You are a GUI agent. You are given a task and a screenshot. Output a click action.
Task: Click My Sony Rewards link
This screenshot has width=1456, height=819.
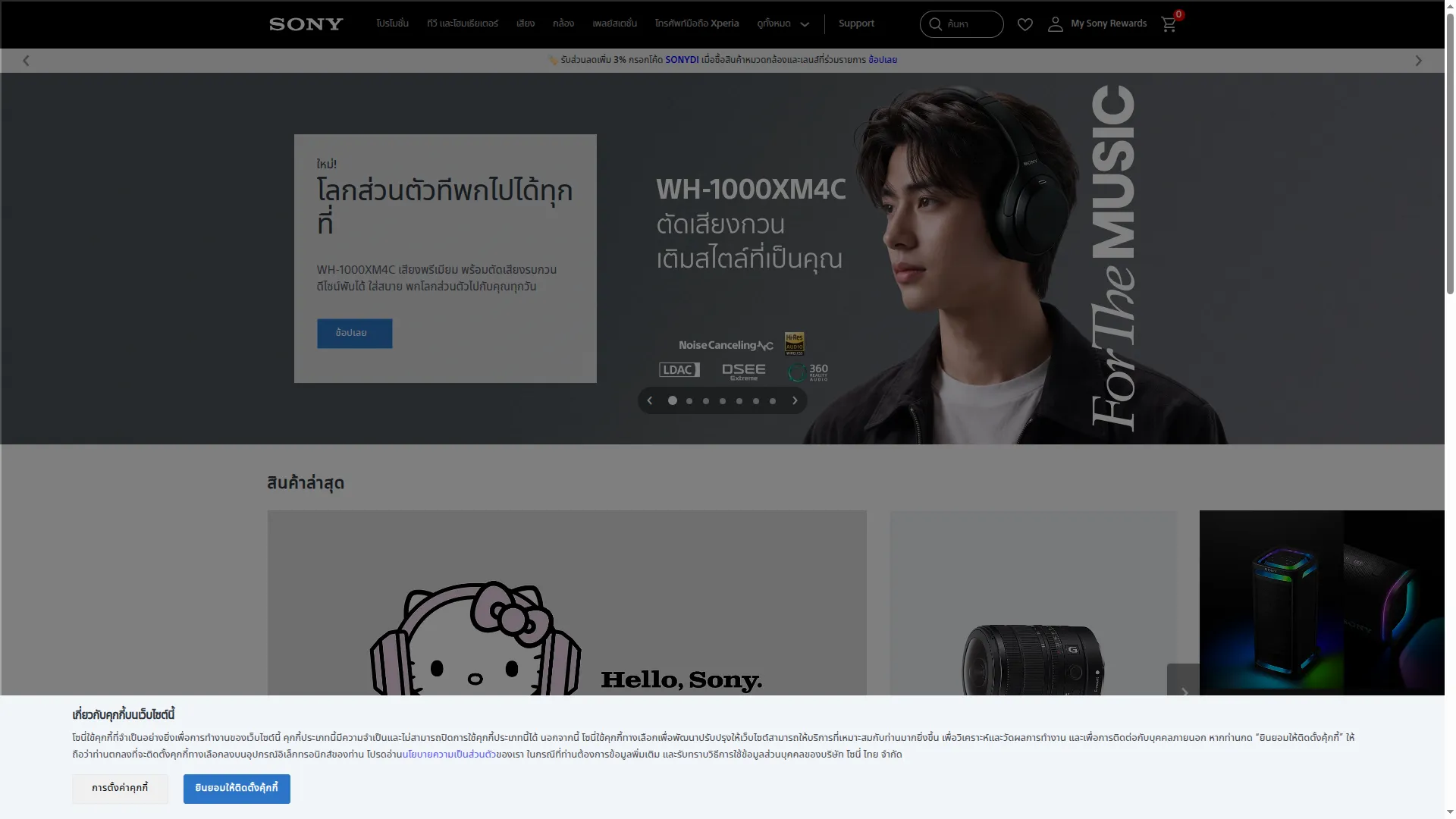click(1109, 24)
